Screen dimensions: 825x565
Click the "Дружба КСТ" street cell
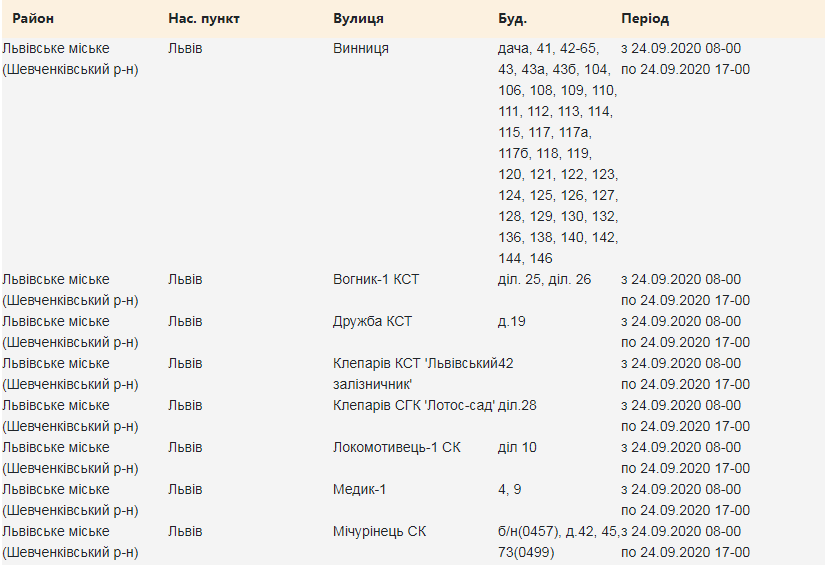(372, 321)
